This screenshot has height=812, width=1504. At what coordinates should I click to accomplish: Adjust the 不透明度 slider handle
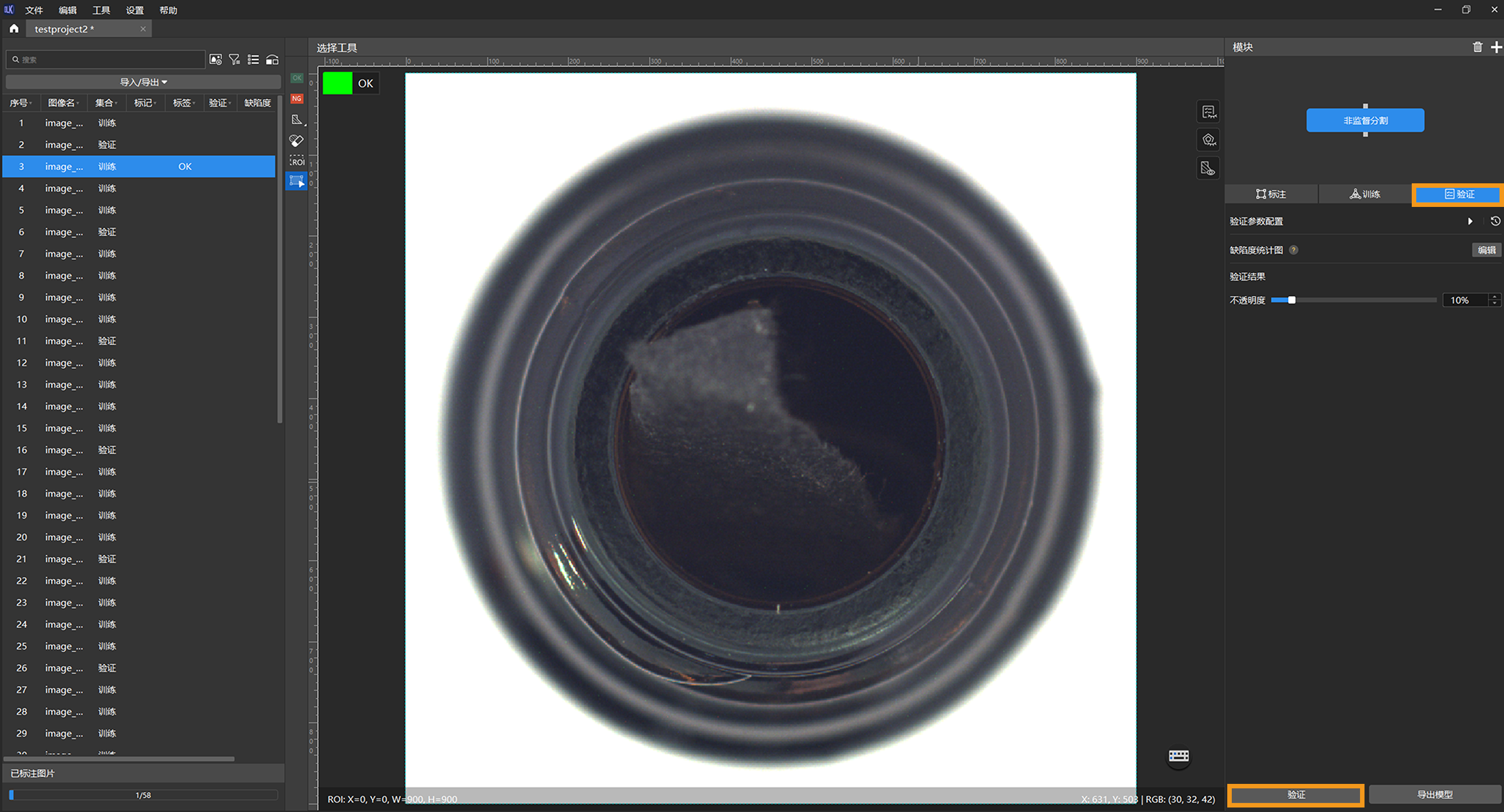tap(1291, 300)
